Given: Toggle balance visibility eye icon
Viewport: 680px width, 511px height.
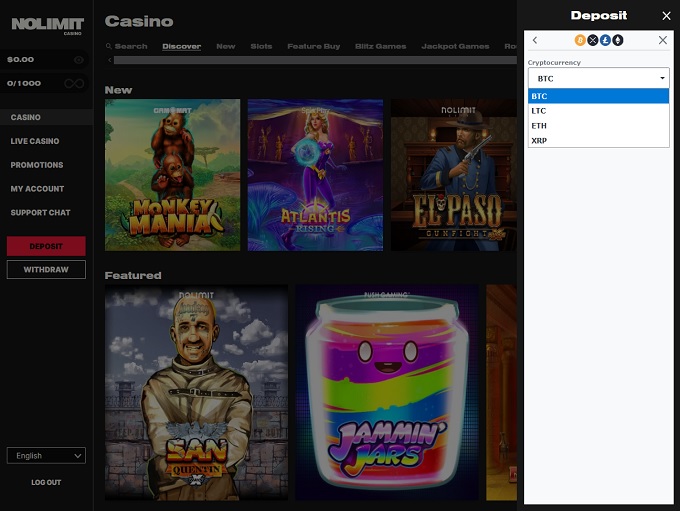Looking at the screenshot, I should [78, 60].
